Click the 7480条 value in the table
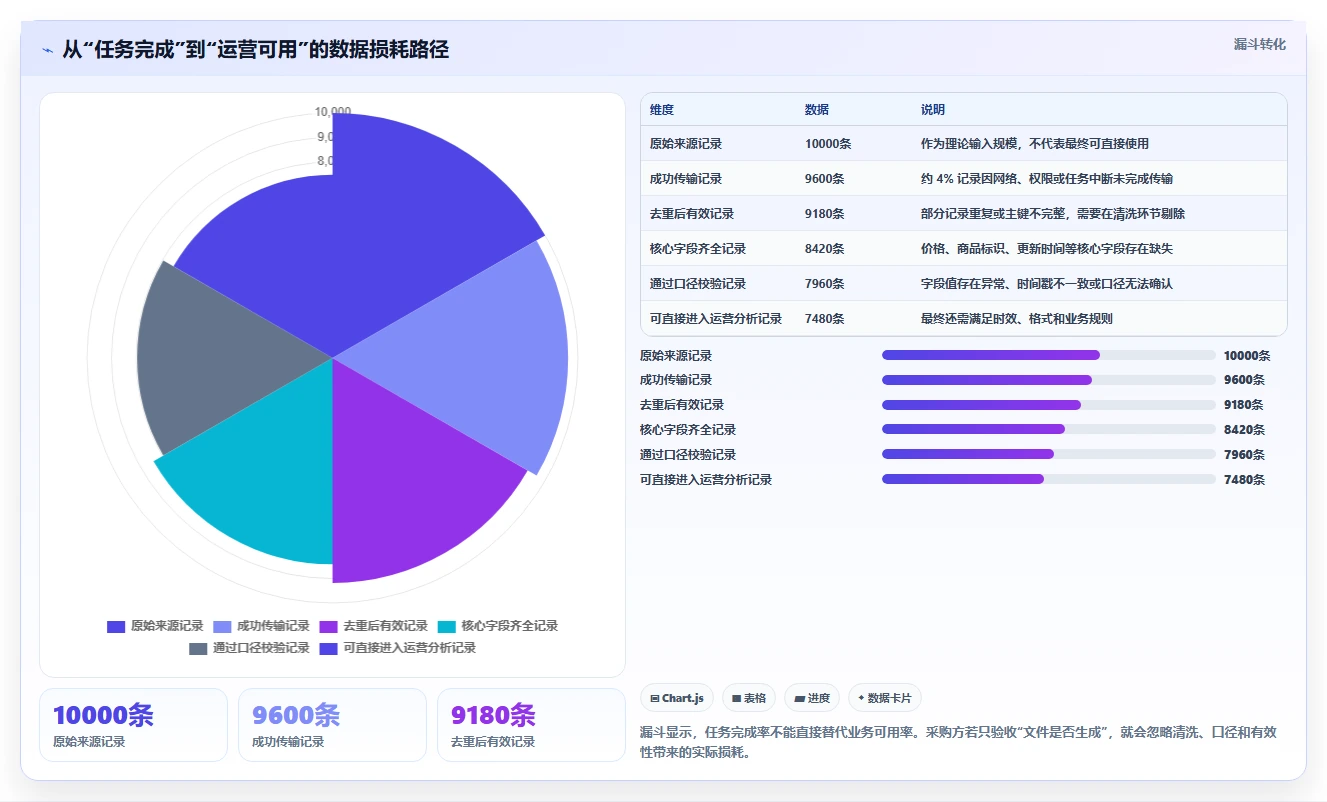The image size is (1327, 802). coord(825,319)
